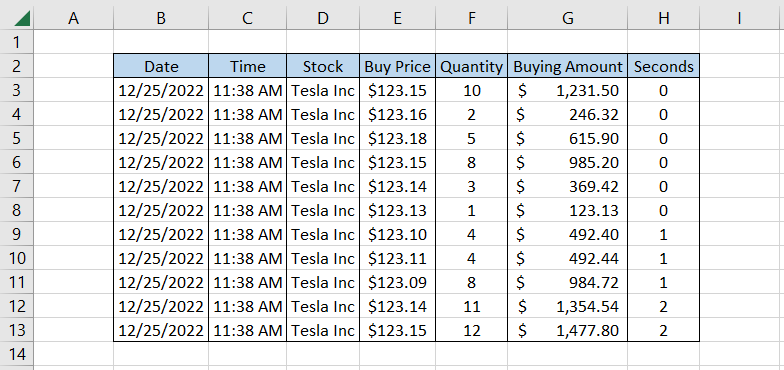Select row 7 header

pos(16,186)
